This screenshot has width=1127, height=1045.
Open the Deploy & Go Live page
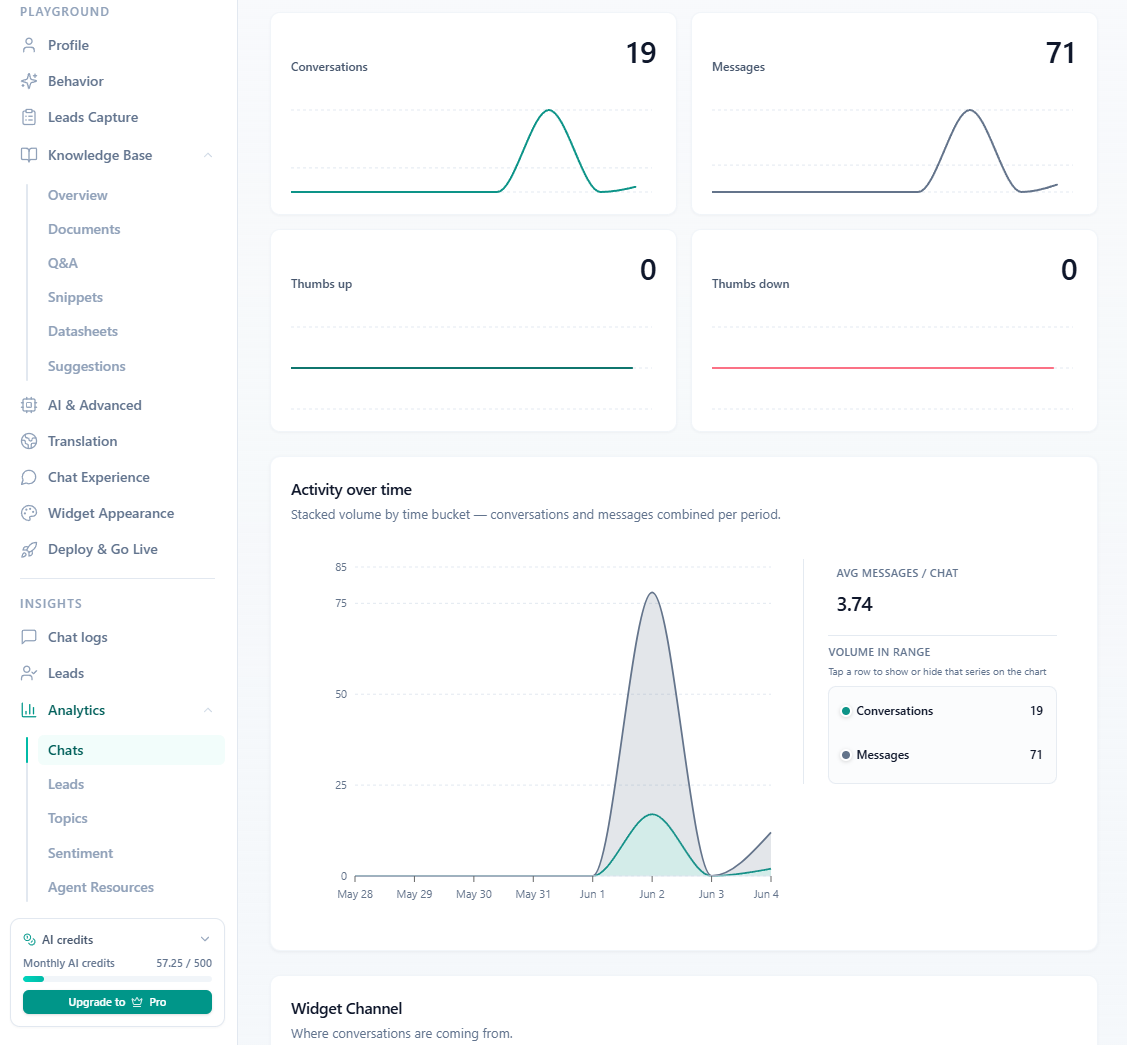[103, 550]
